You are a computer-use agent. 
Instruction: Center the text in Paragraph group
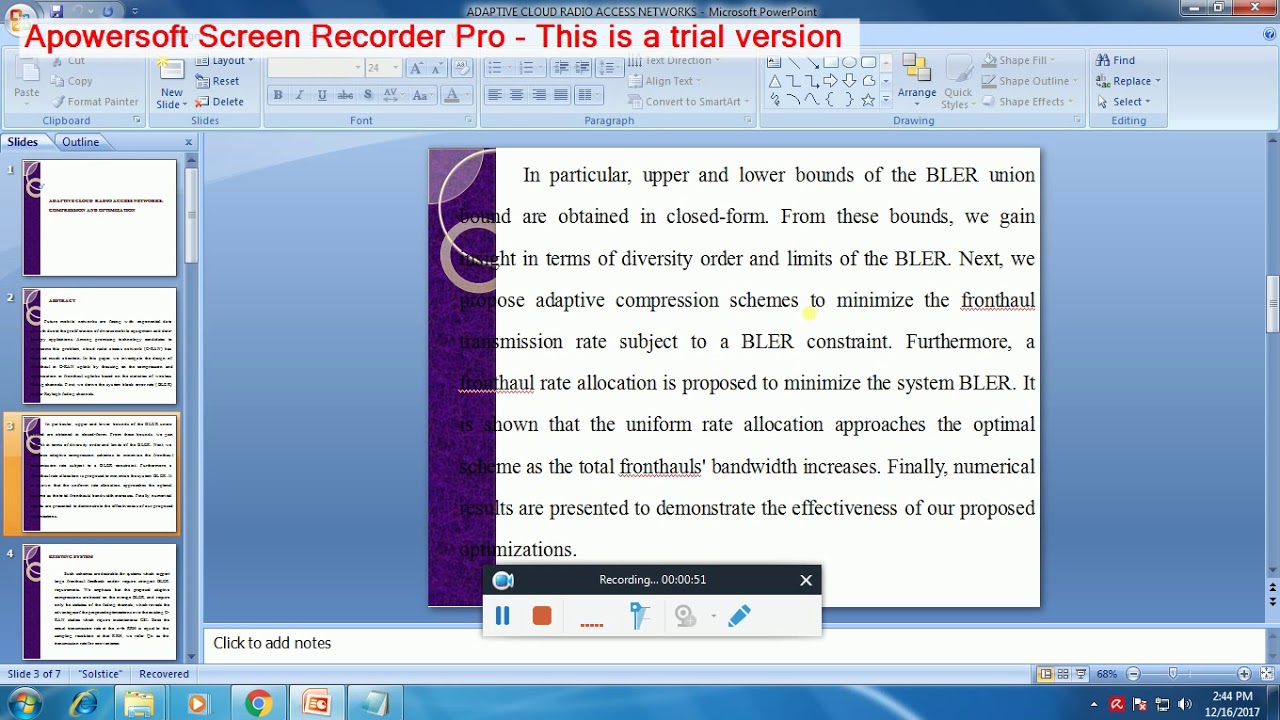[x=517, y=95]
